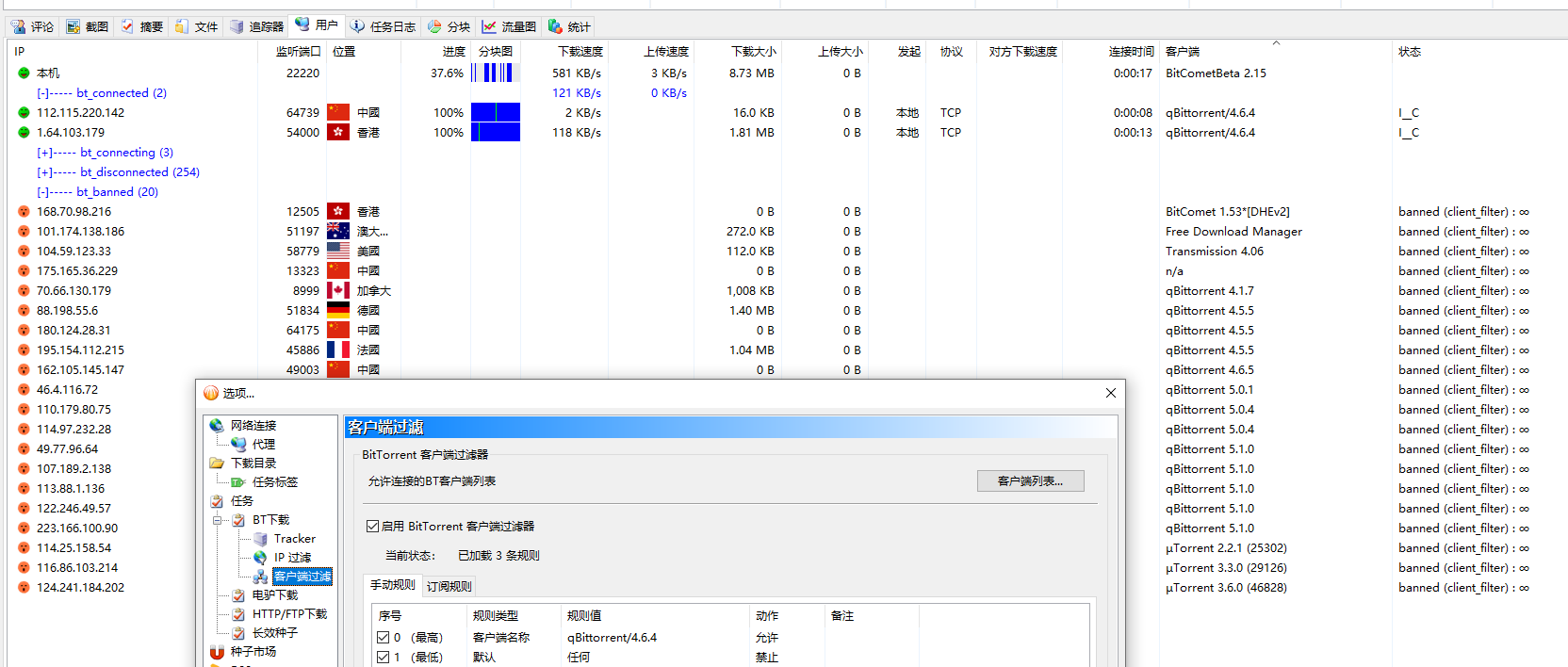The image size is (1568, 667).
Task: Click the BitComet 1.53*[DHEv2] client cell
Action: 1228,211
